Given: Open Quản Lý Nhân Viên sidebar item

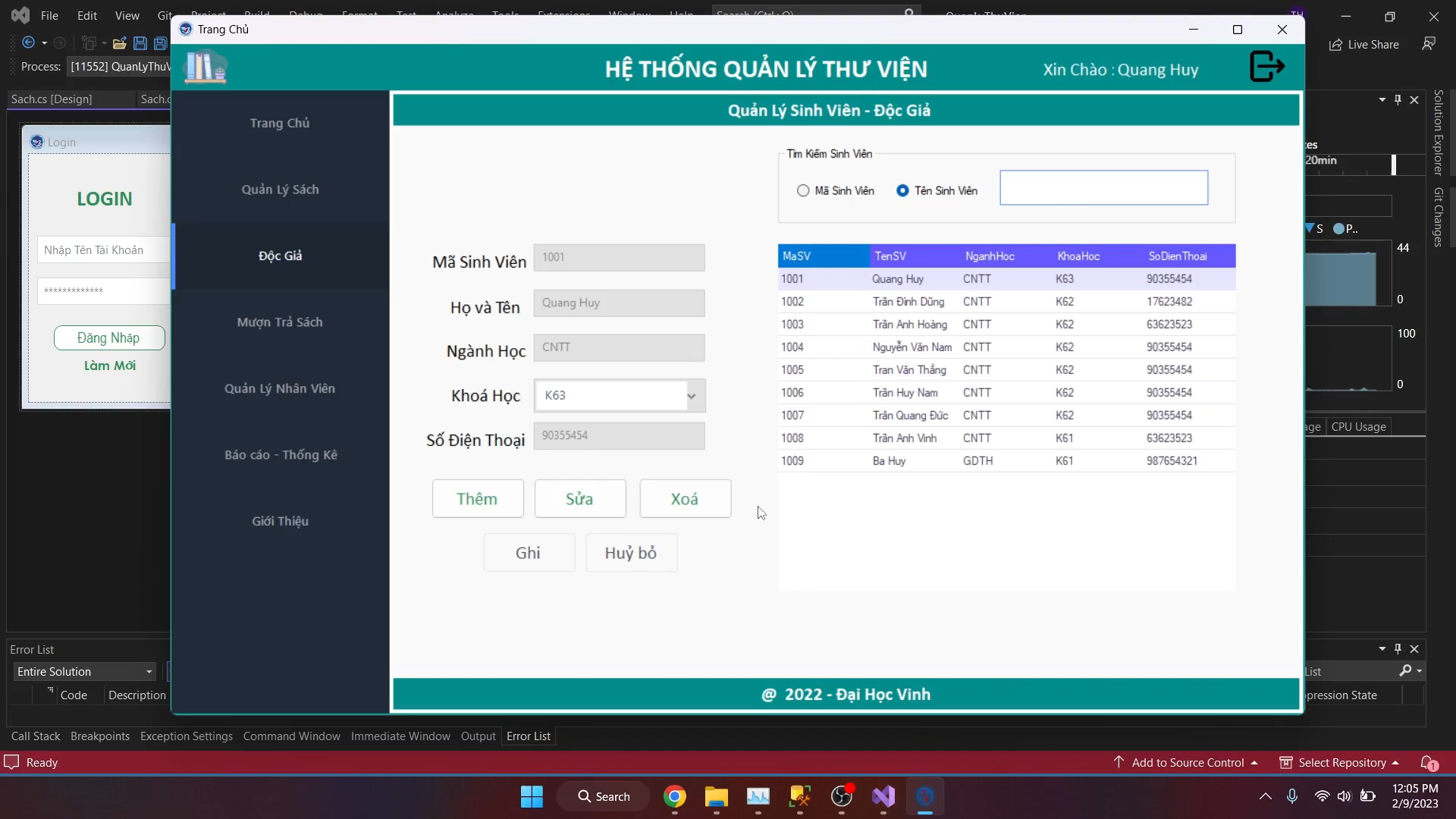Looking at the screenshot, I should [280, 388].
